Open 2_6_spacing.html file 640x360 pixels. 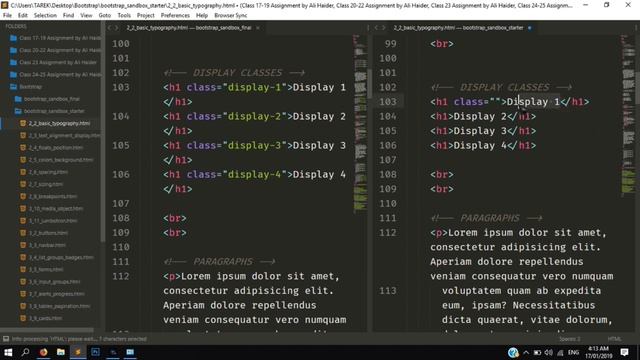coord(44,172)
